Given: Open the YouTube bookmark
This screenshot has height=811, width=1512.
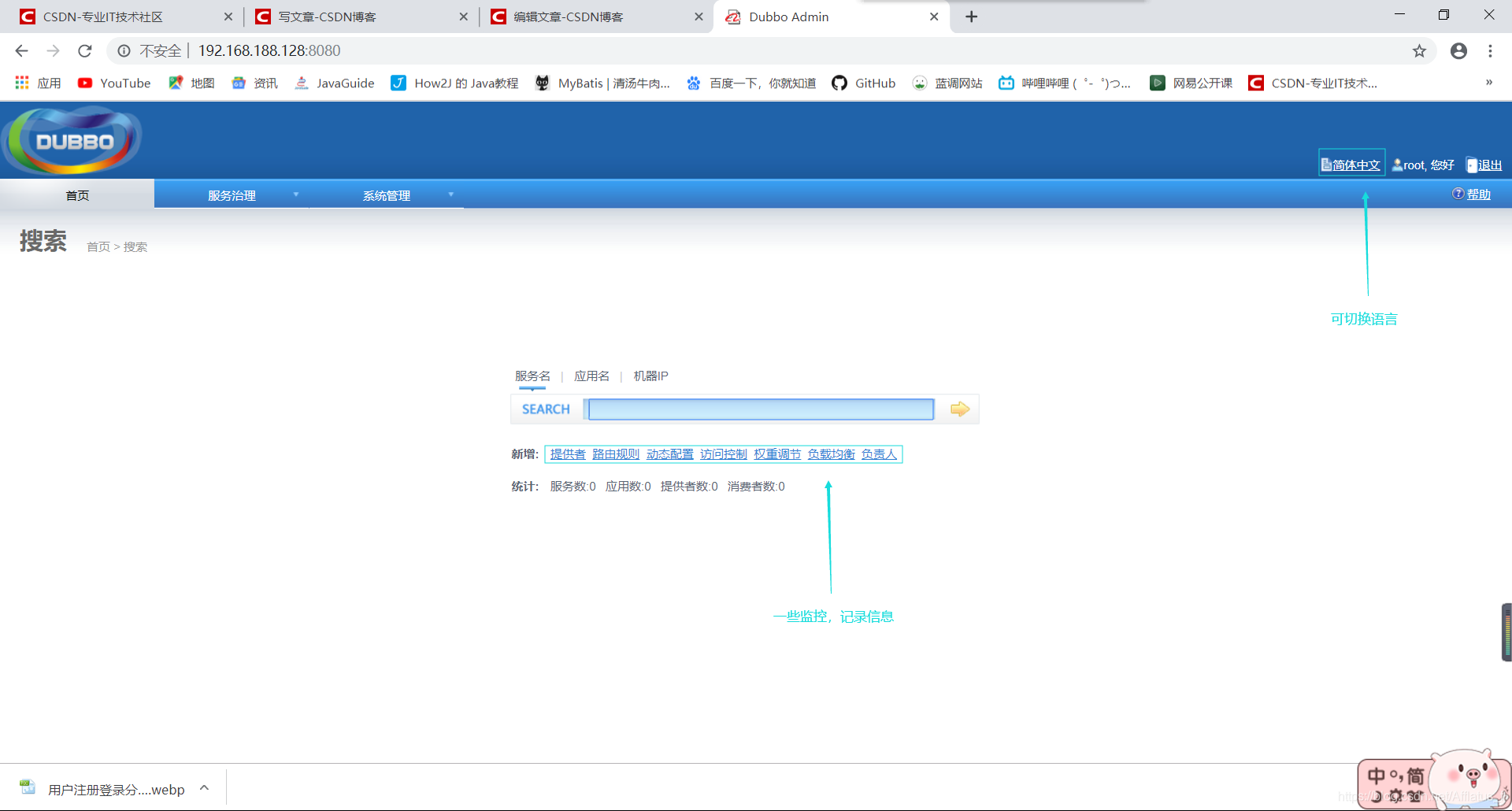Looking at the screenshot, I should click(114, 83).
